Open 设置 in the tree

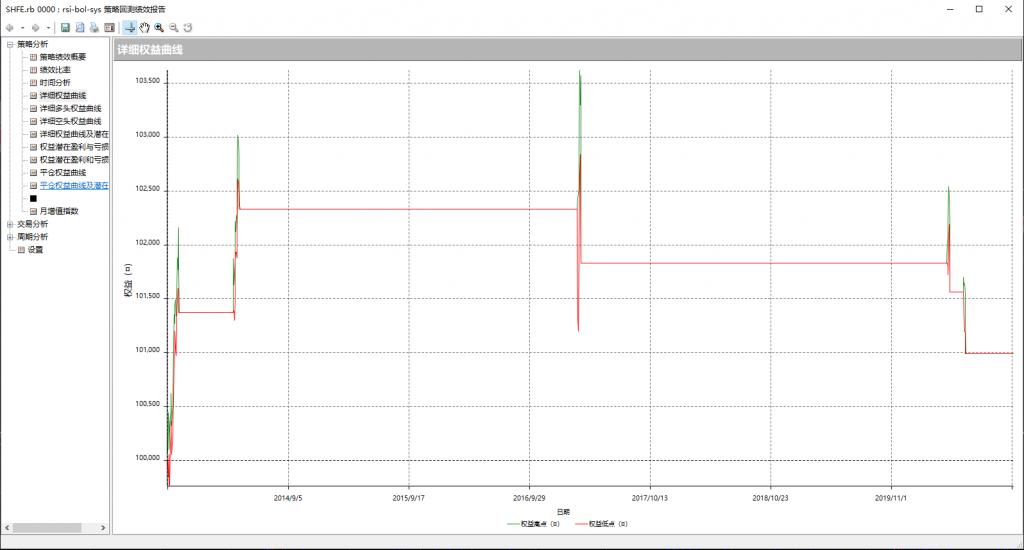35,250
